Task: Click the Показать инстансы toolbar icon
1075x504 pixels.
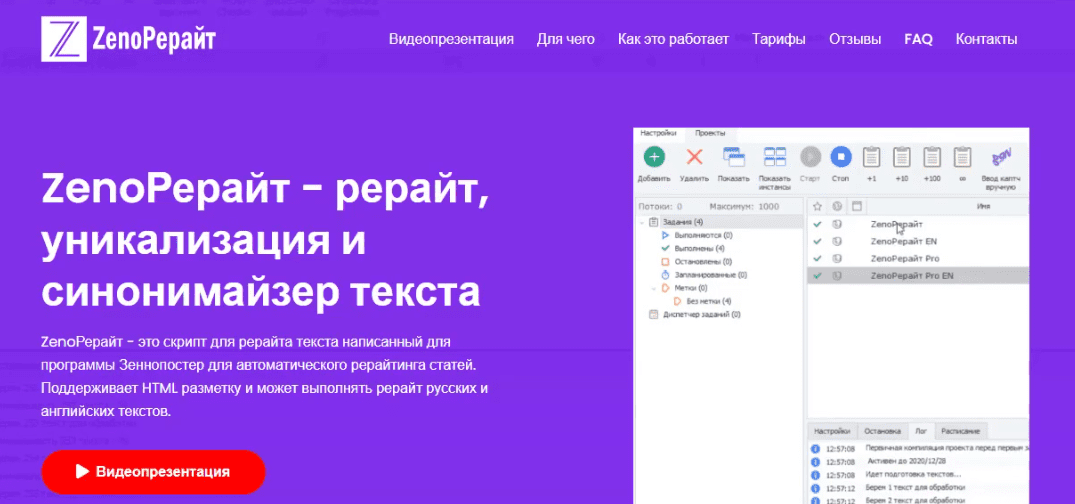Action: 775,157
